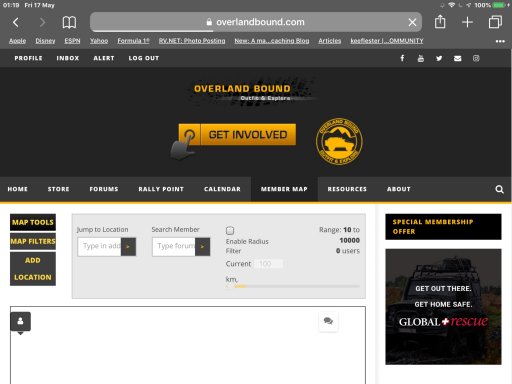Open the Safari bookmarks book icon
The height and width of the screenshot is (384, 512).
(x=69, y=22)
